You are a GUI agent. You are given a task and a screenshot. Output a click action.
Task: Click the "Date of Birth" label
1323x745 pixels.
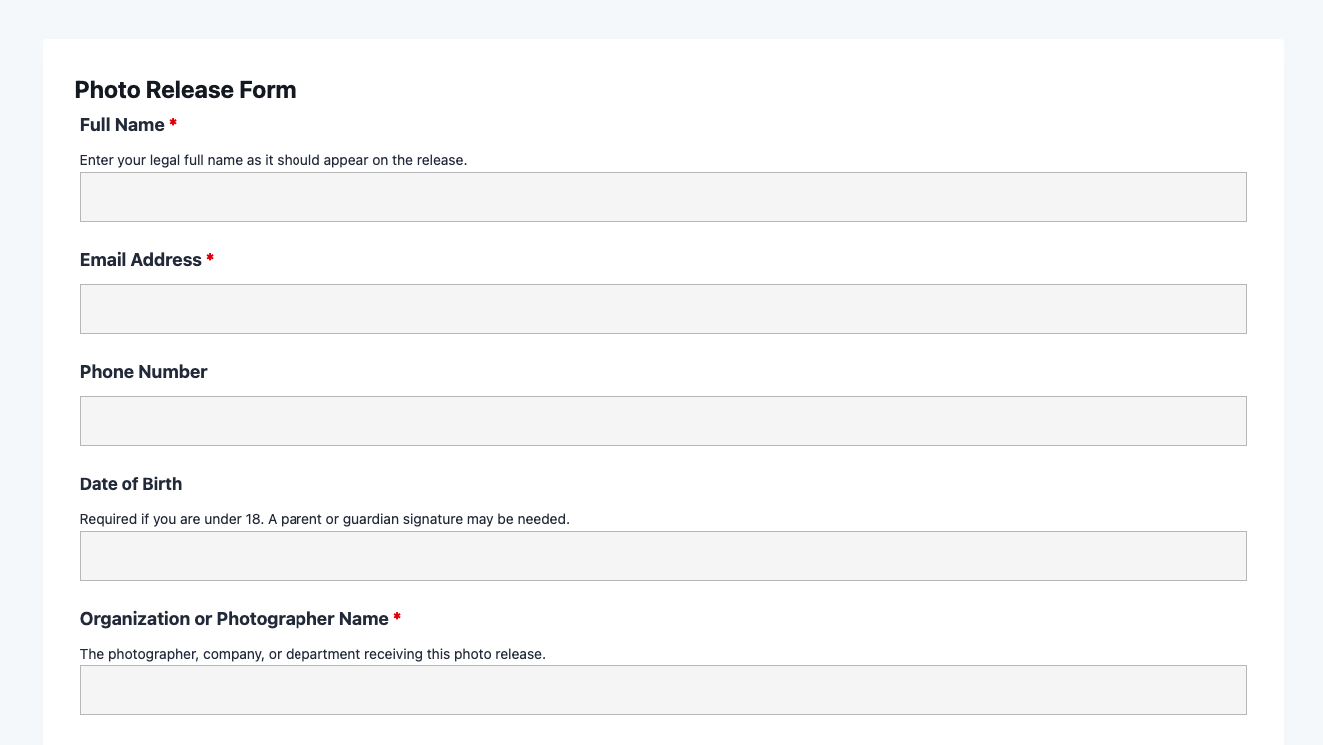pyautogui.click(x=131, y=484)
